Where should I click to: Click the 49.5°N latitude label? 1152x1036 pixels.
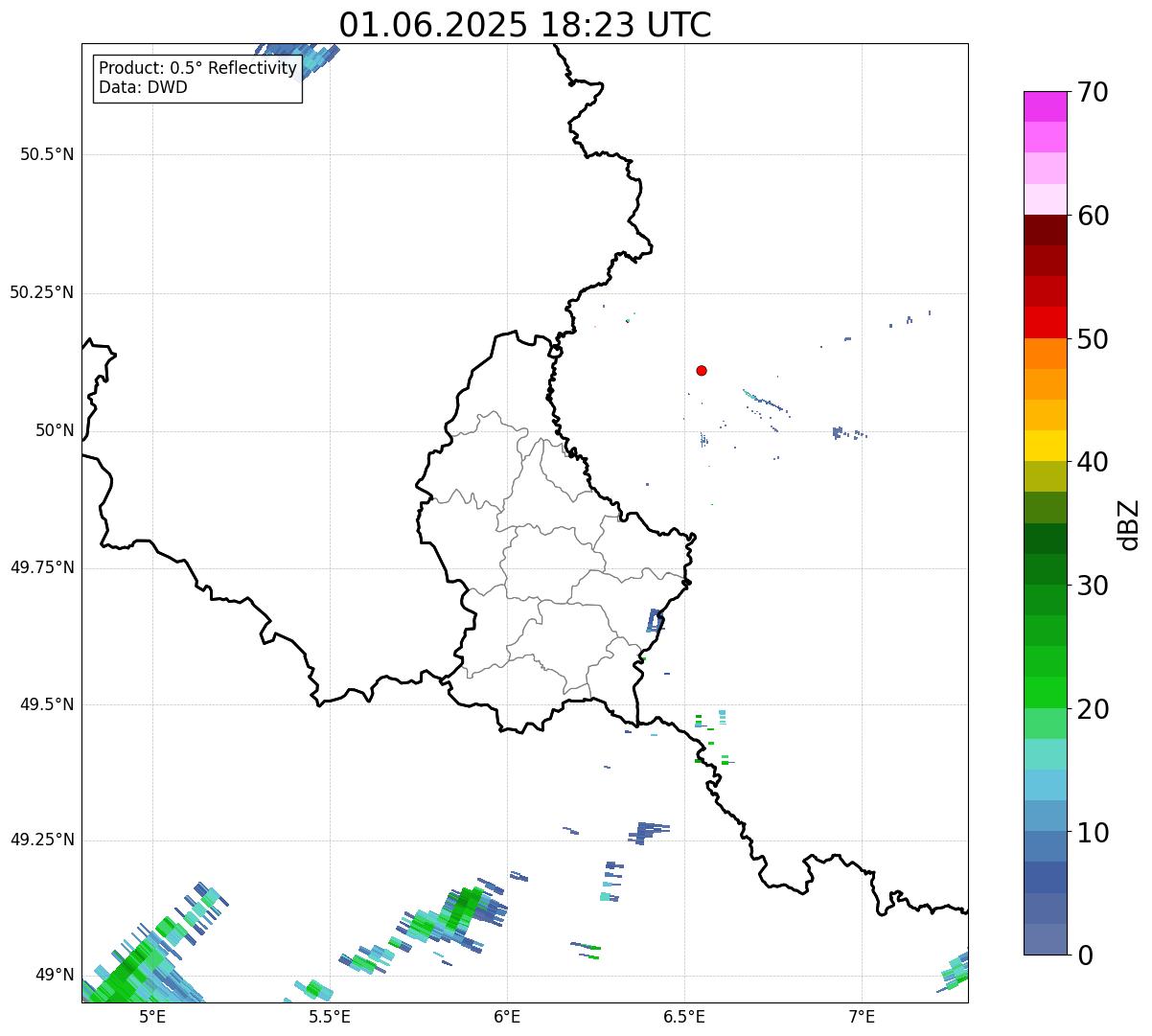tap(47, 704)
